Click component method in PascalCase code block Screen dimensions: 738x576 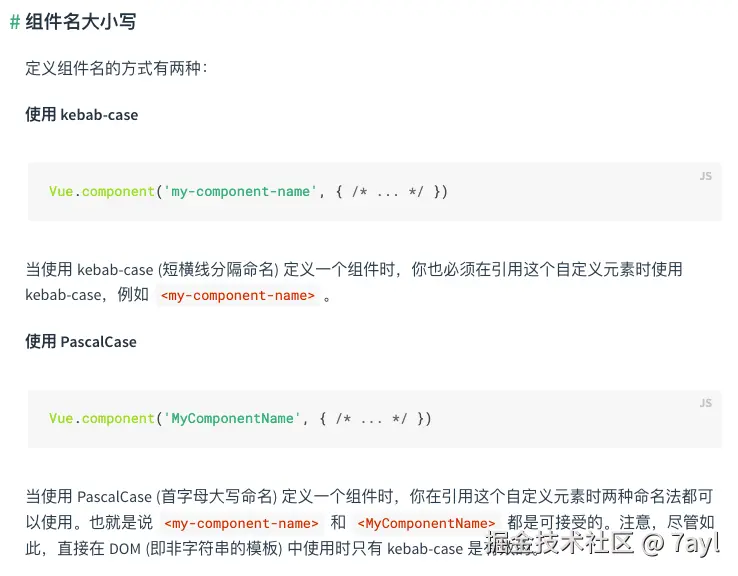(x=118, y=418)
